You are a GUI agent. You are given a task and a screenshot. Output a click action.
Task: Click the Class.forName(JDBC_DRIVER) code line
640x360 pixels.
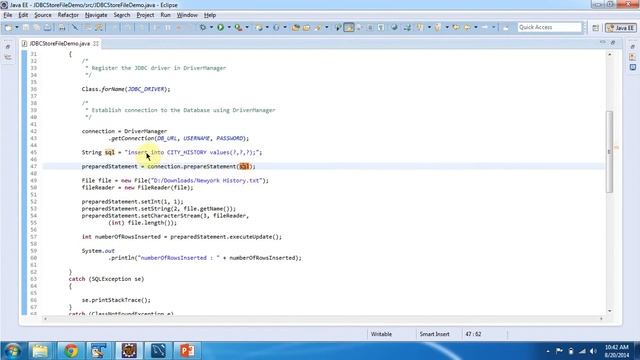[126, 89]
